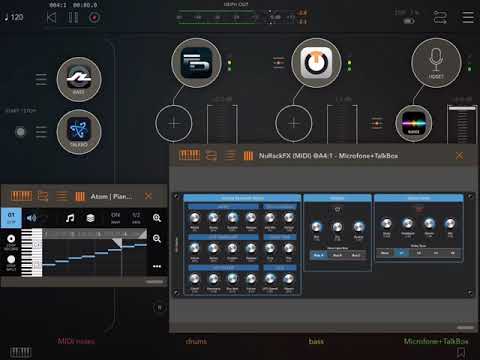This screenshot has height=360, width=480.
Task: Open the menu handle beside NuRack effect node
Action: tap(377, 123)
